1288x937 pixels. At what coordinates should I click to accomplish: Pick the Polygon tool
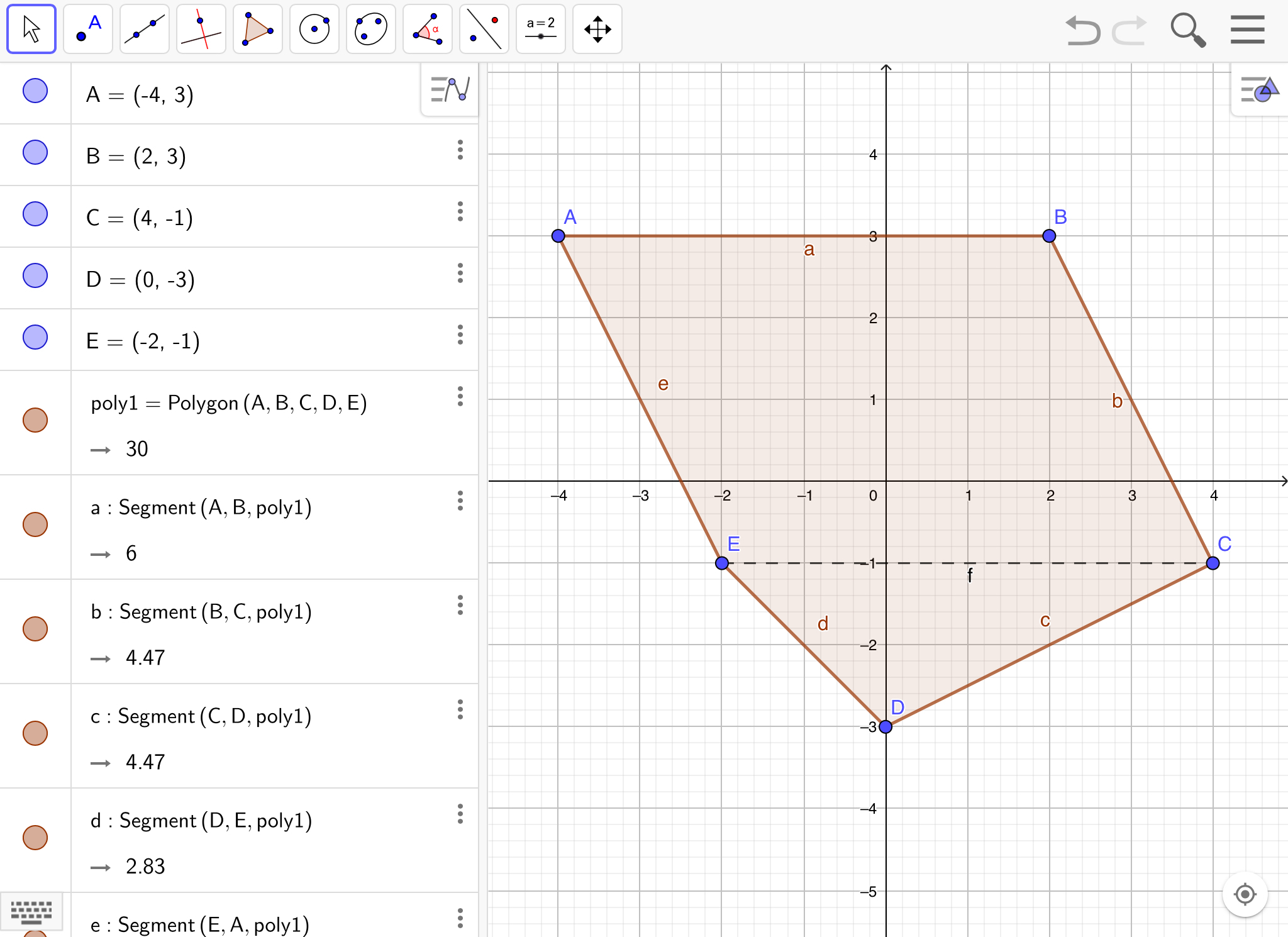click(x=258, y=29)
